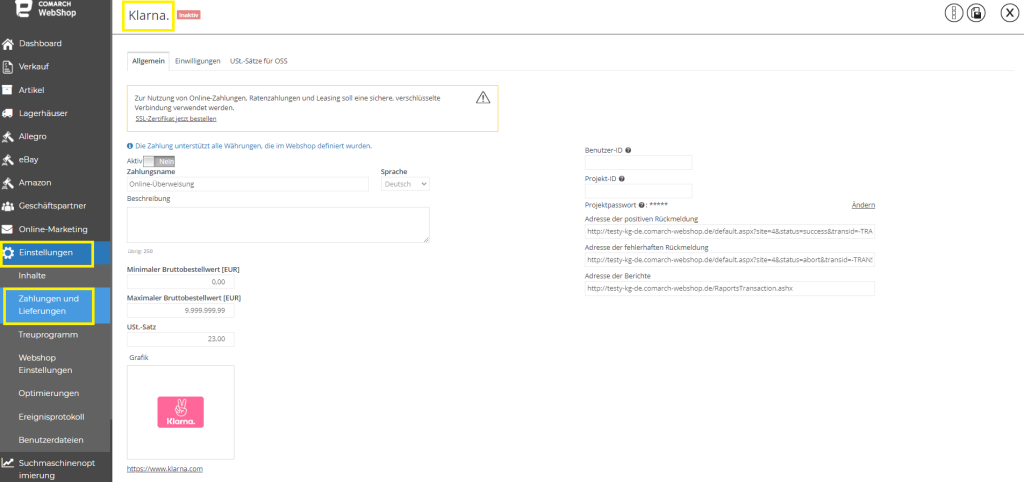Click the Zahlungsname input field
This screenshot has height=482, width=1024.
[248, 184]
